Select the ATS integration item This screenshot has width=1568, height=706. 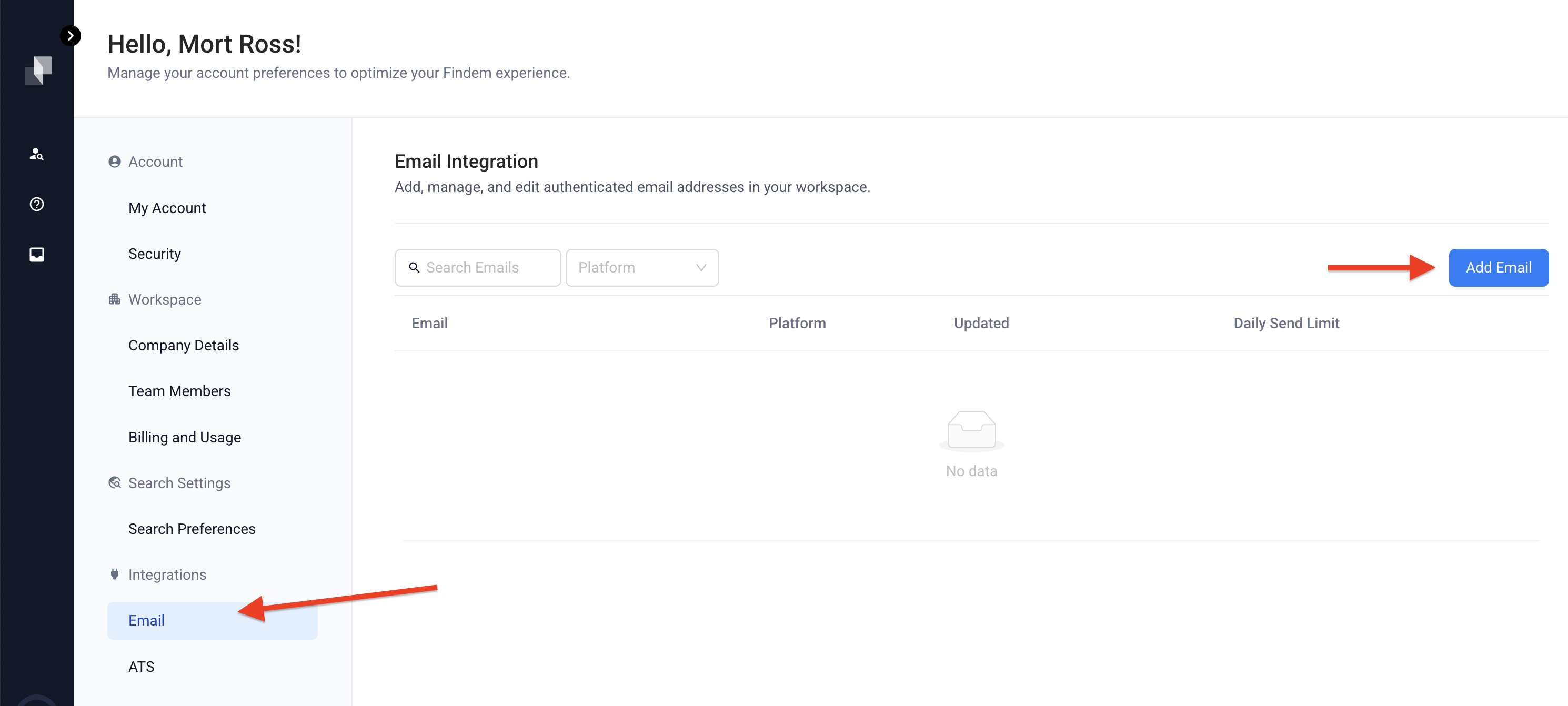(x=141, y=667)
